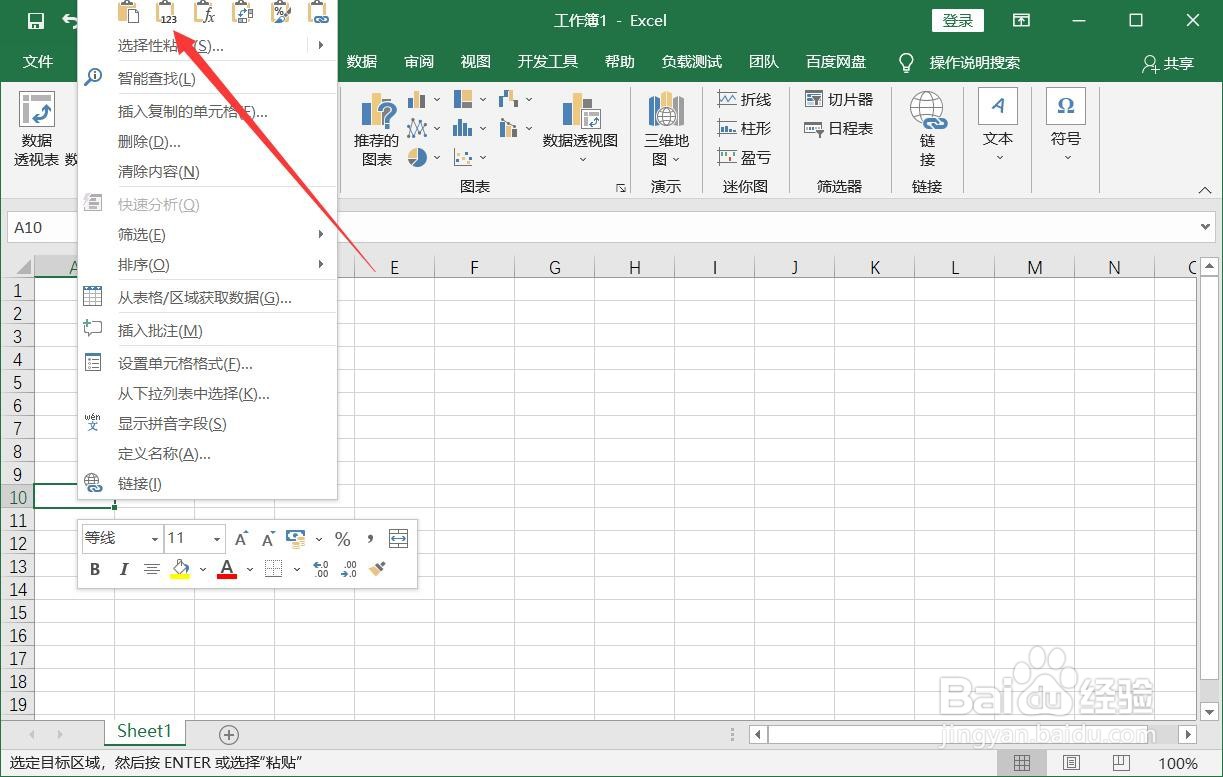1223x777 pixels.
Task: Insert a Line sparkline (折线)
Action: tap(745, 99)
